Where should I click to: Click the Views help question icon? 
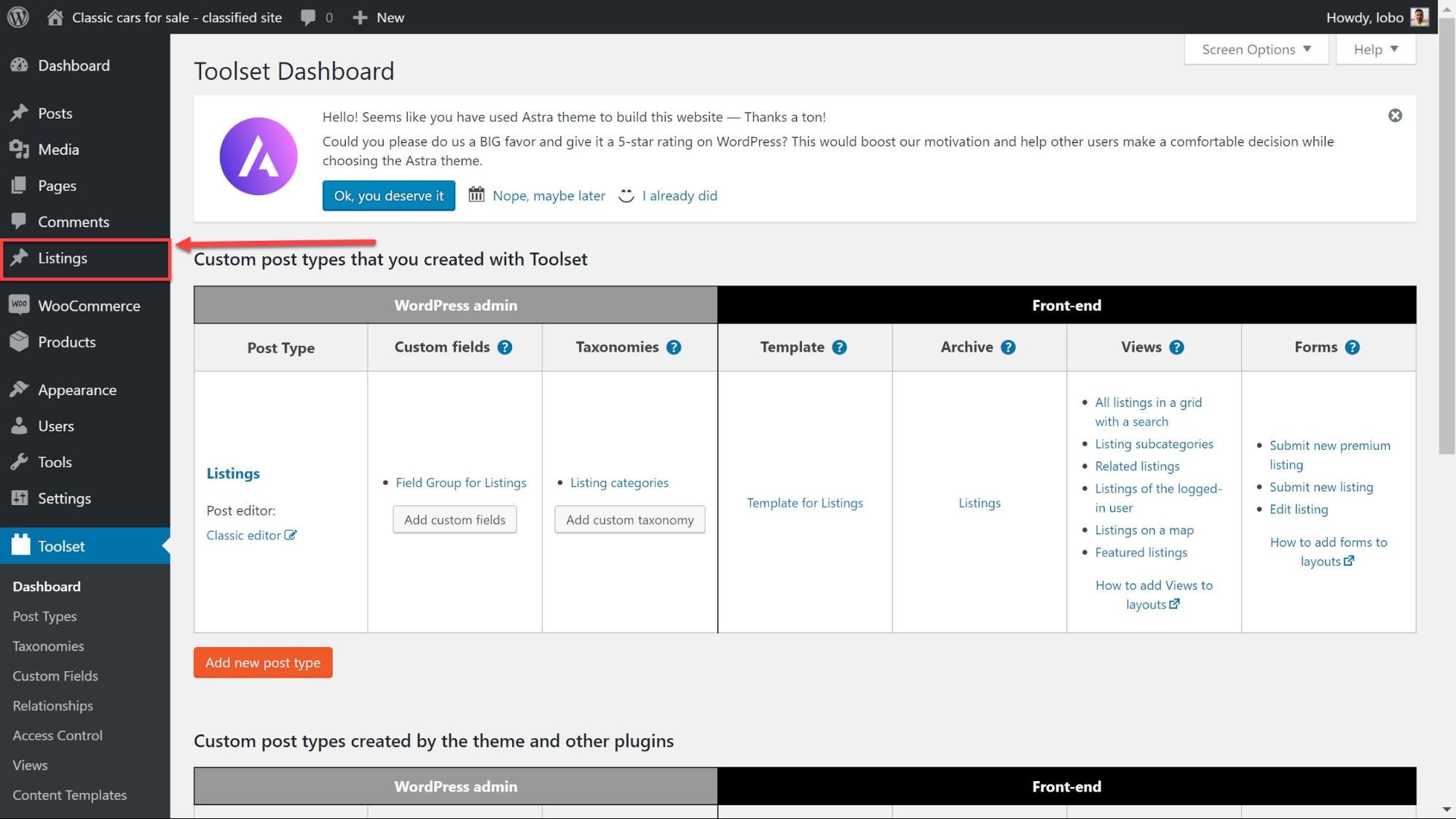pyautogui.click(x=1176, y=347)
